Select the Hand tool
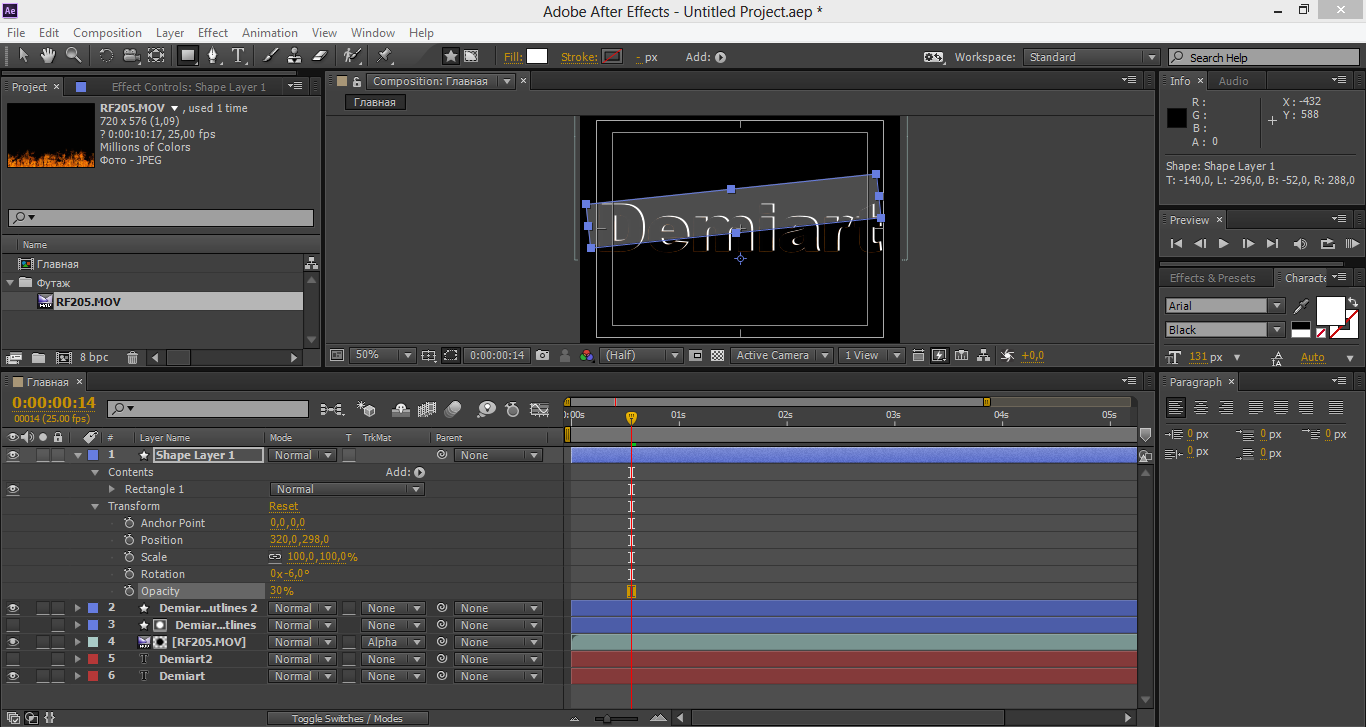This screenshot has height=727, width=1366. tap(48, 56)
